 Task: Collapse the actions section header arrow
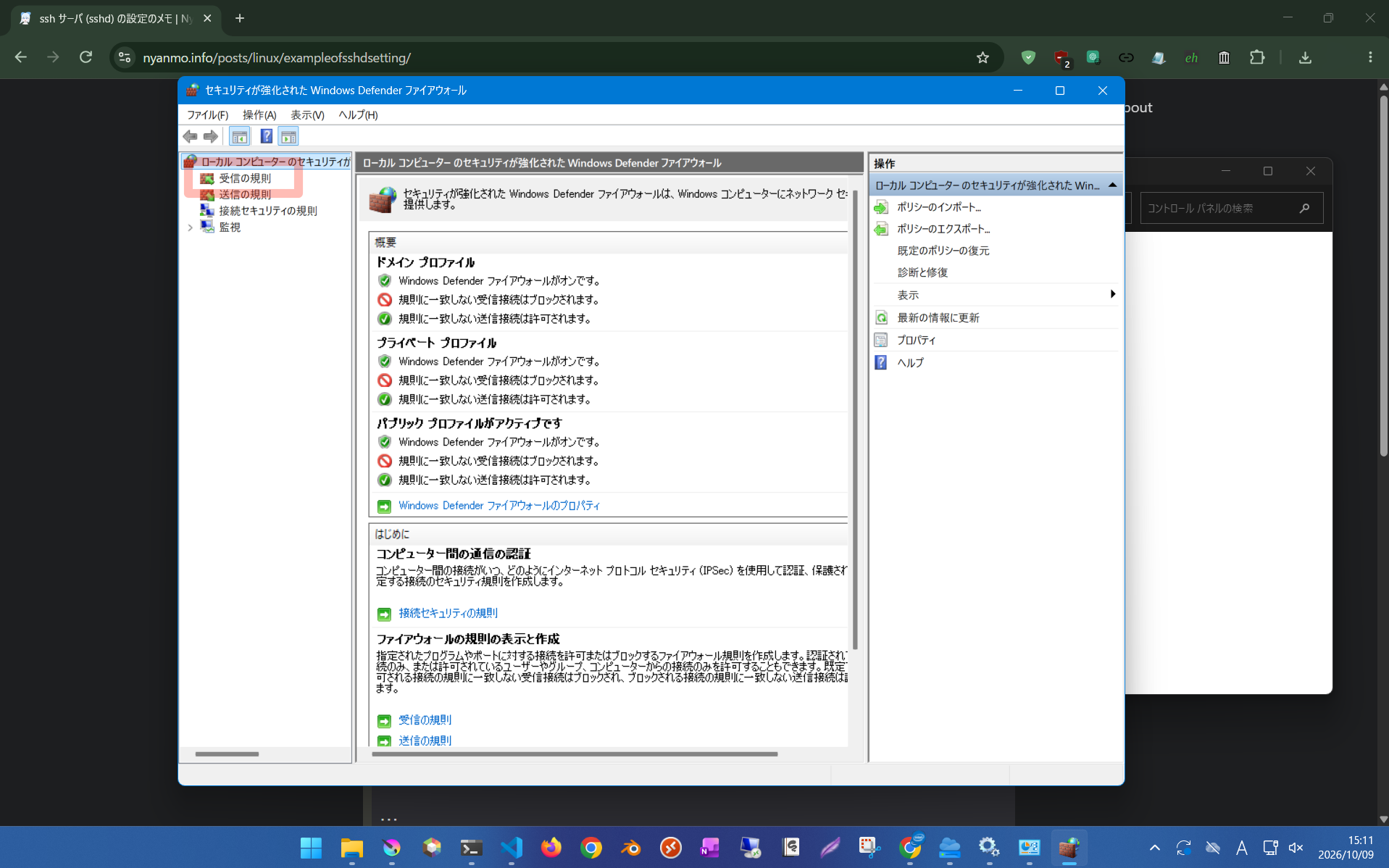tap(1112, 185)
